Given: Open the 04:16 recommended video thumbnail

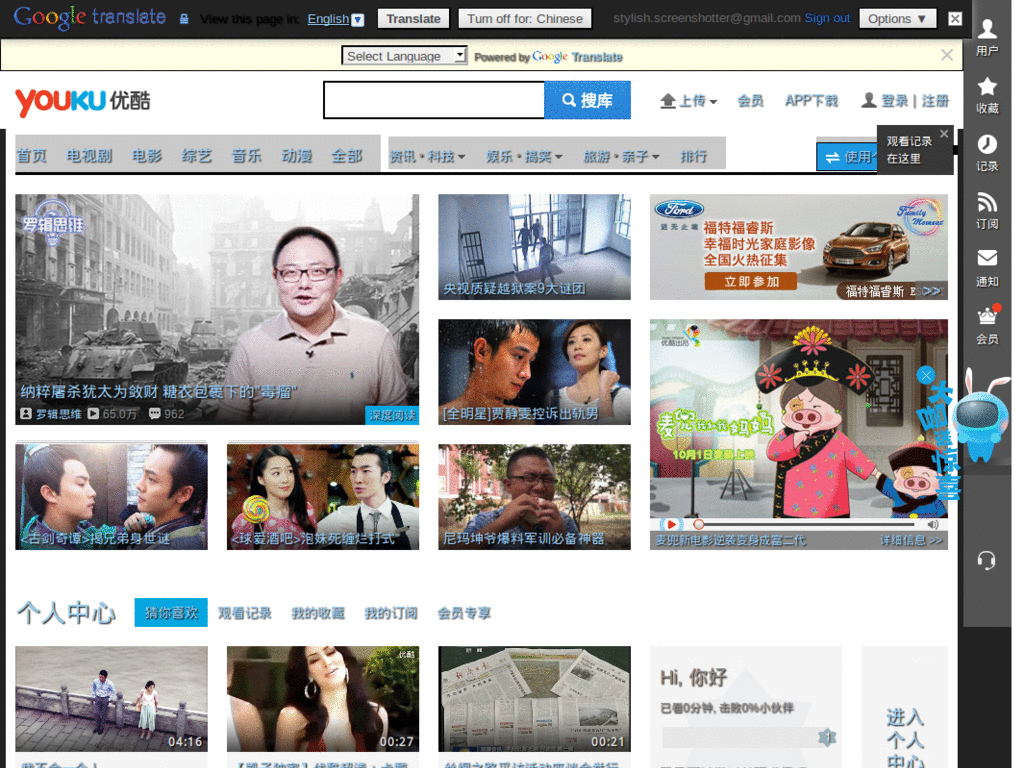Looking at the screenshot, I should (x=111, y=699).
